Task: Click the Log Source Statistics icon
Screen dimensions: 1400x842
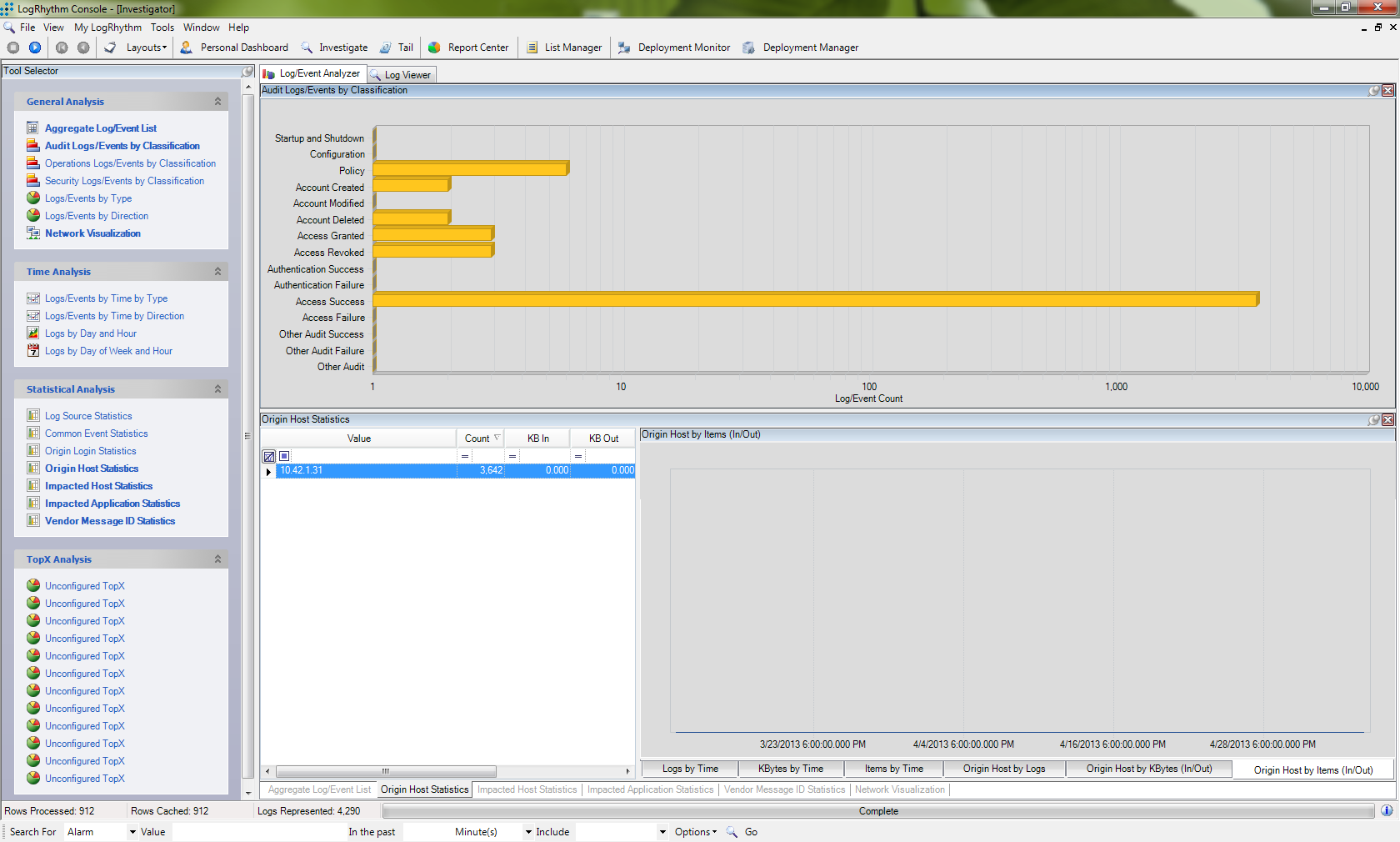Action: click(33, 415)
